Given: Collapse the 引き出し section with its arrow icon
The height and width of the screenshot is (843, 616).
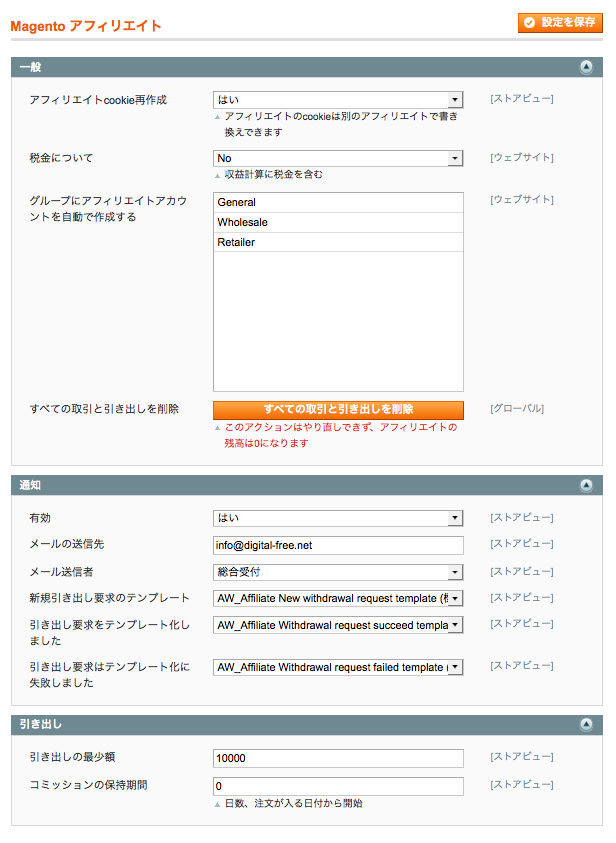Looking at the screenshot, I should tap(587, 724).
